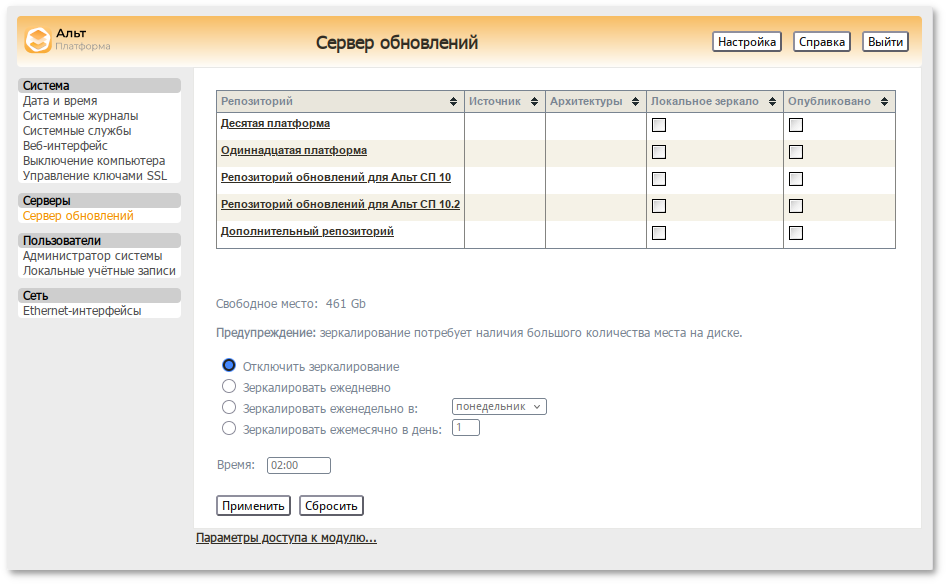Enable local mirror for Дополнительный репозиторий
The height and width of the screenshot is (584, 946).
point(658,232)
